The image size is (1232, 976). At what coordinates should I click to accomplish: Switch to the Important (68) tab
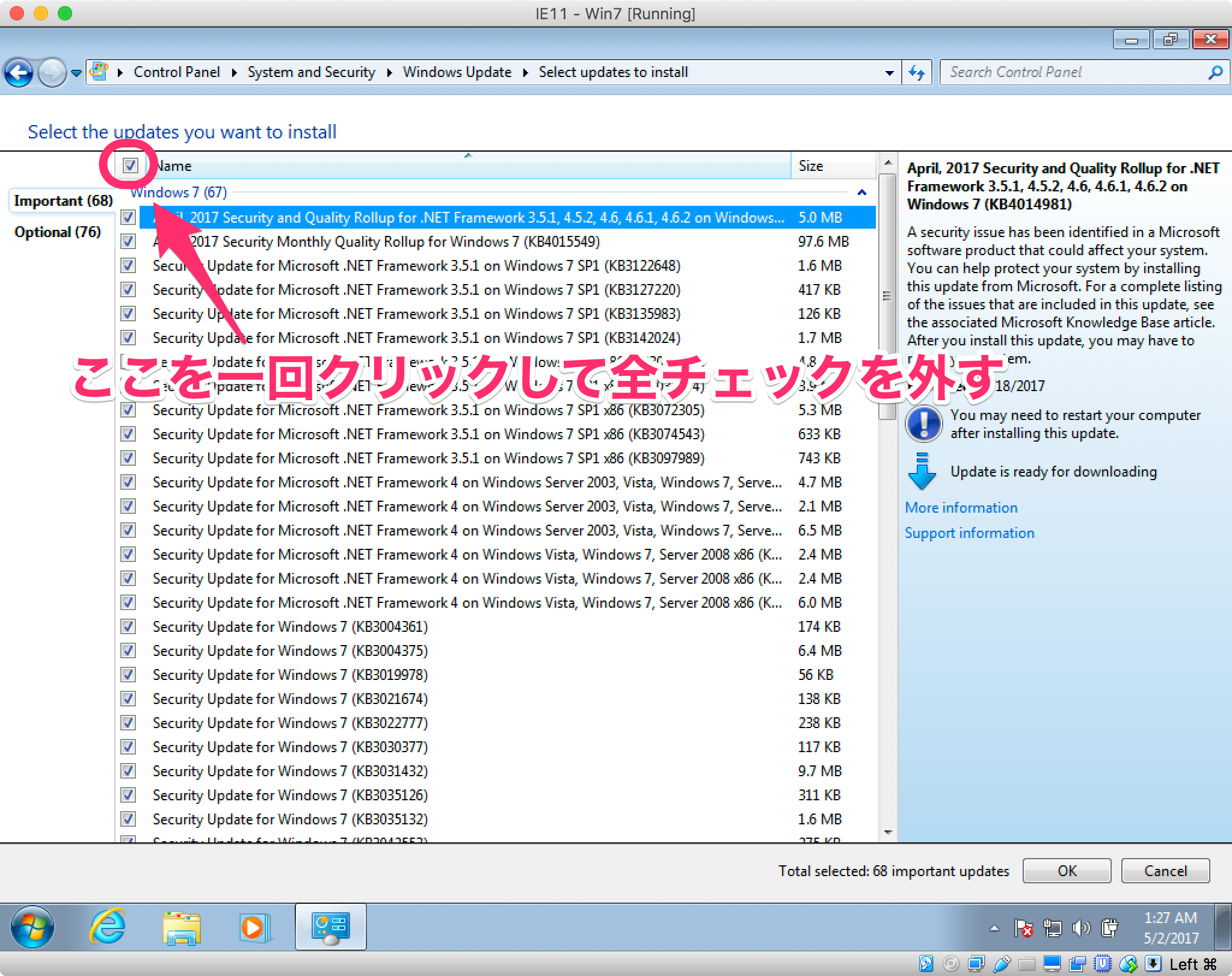(63, 201)
